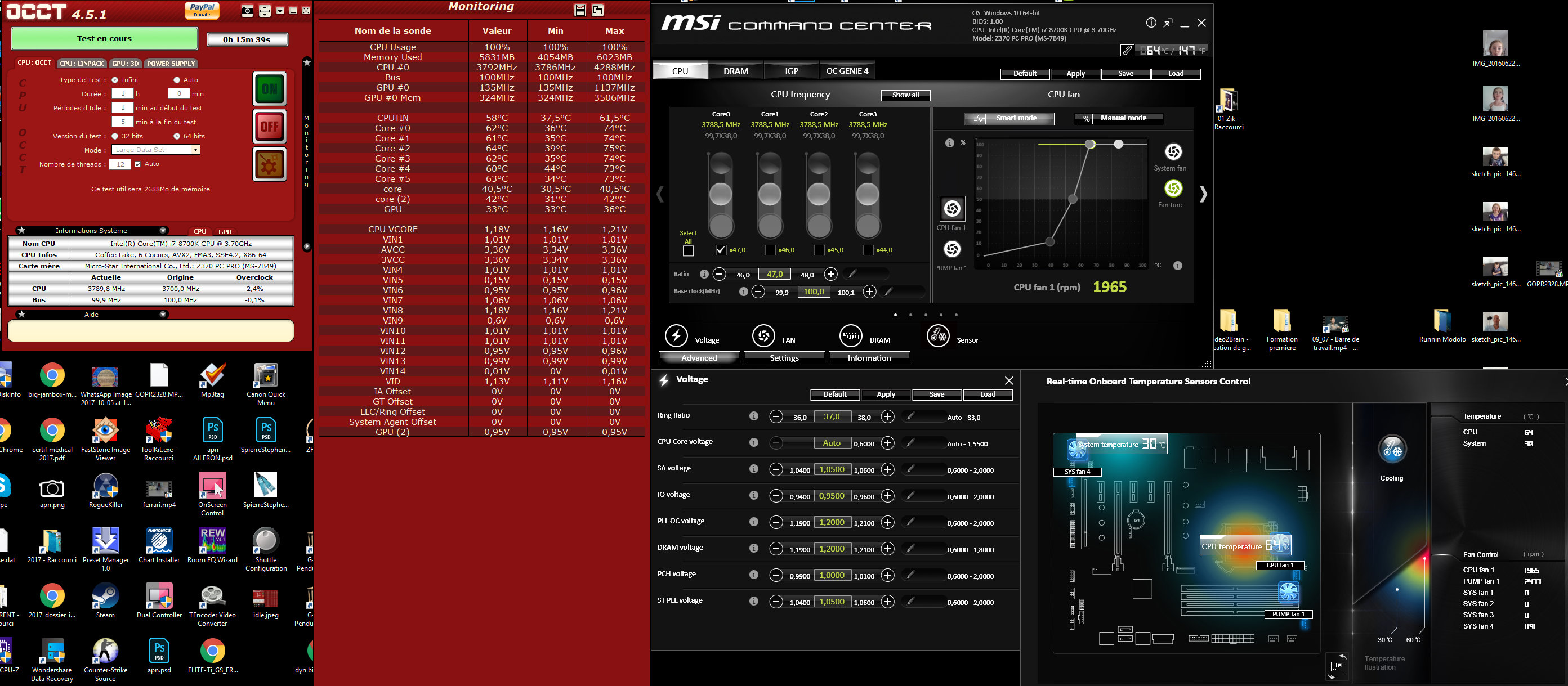Select the 32 bits radio button

[115, 136]
